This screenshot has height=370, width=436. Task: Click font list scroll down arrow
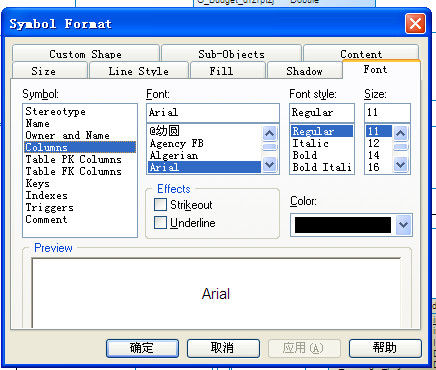tap(269, 165)
